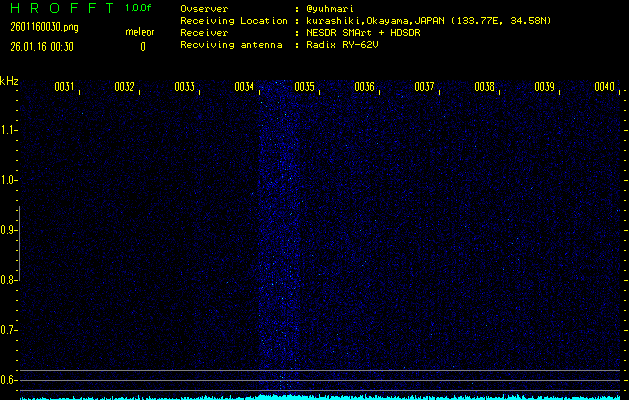Image resolution: width=629 pixels, height=400 pixels.
Task: Click time marker 0035
Action: pos(304,87)
